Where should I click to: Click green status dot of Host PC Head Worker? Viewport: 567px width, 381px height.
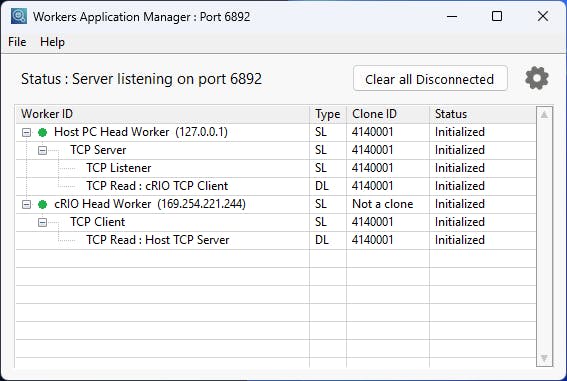tap(43, 133)
